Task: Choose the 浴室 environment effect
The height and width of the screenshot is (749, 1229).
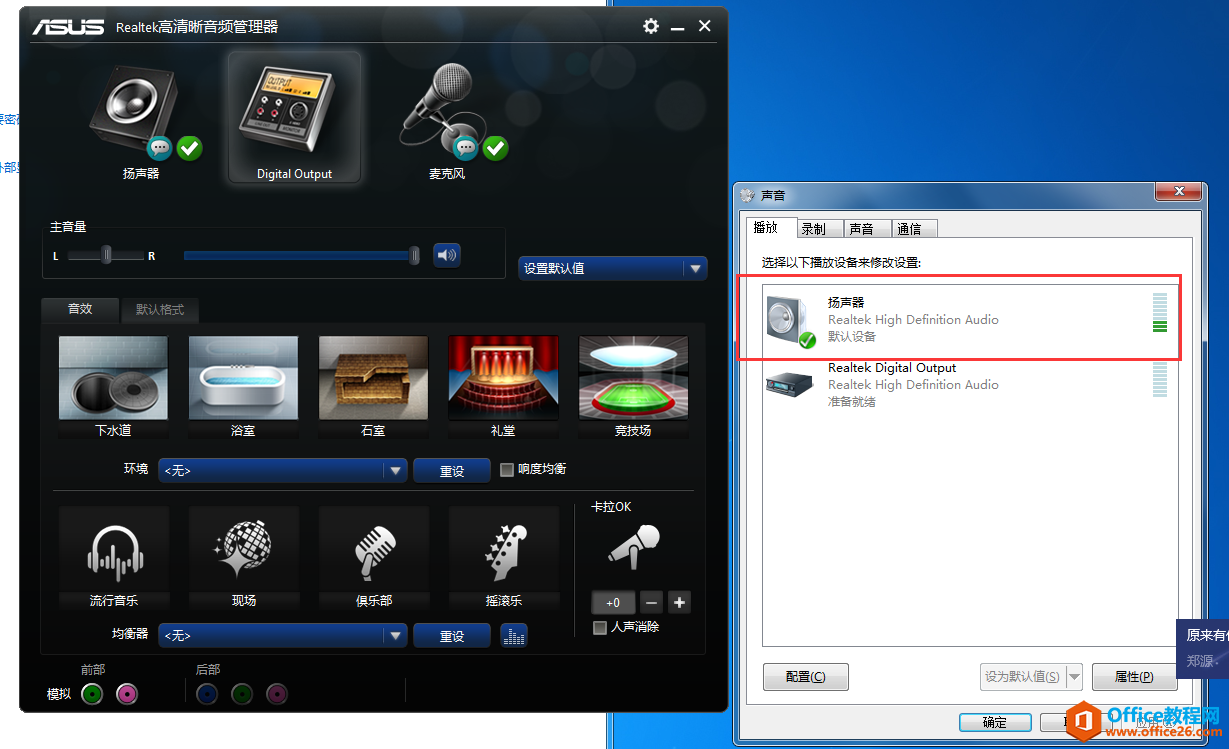Action: point(243,388)
